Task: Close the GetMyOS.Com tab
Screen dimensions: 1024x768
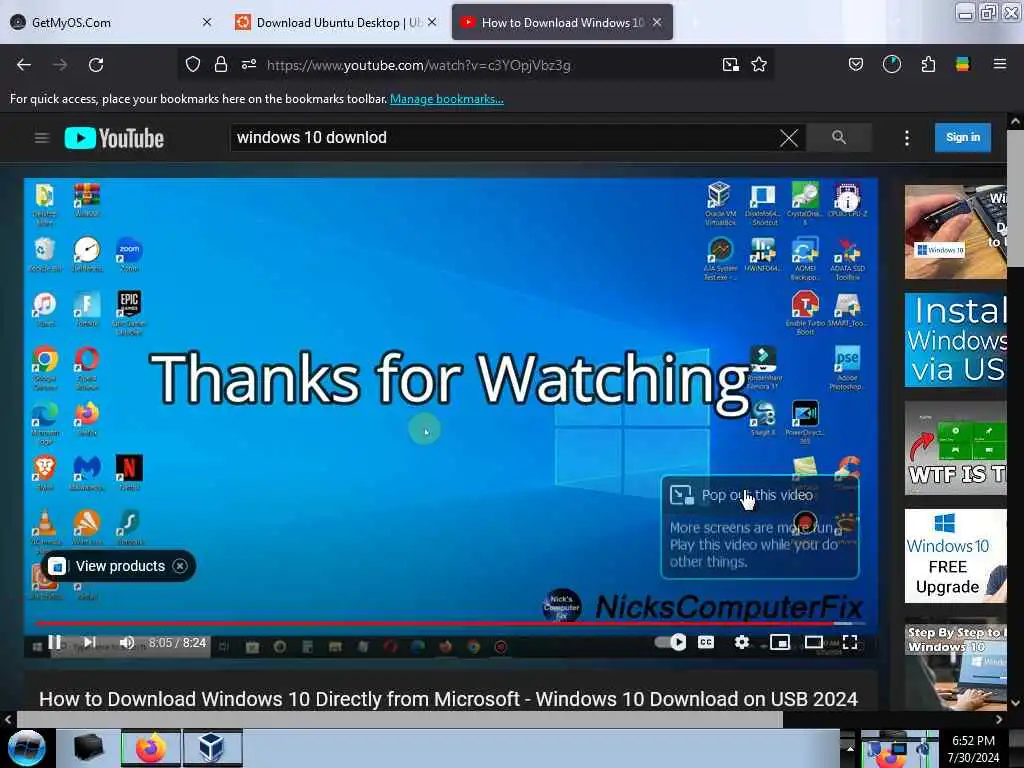Action: [207, 22]
